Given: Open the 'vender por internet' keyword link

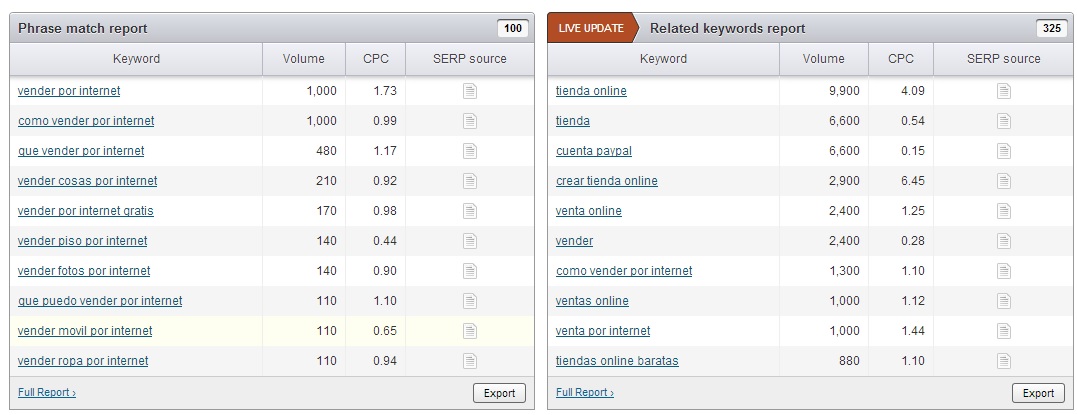Looking at the screenshot, I should pos(69,91).
